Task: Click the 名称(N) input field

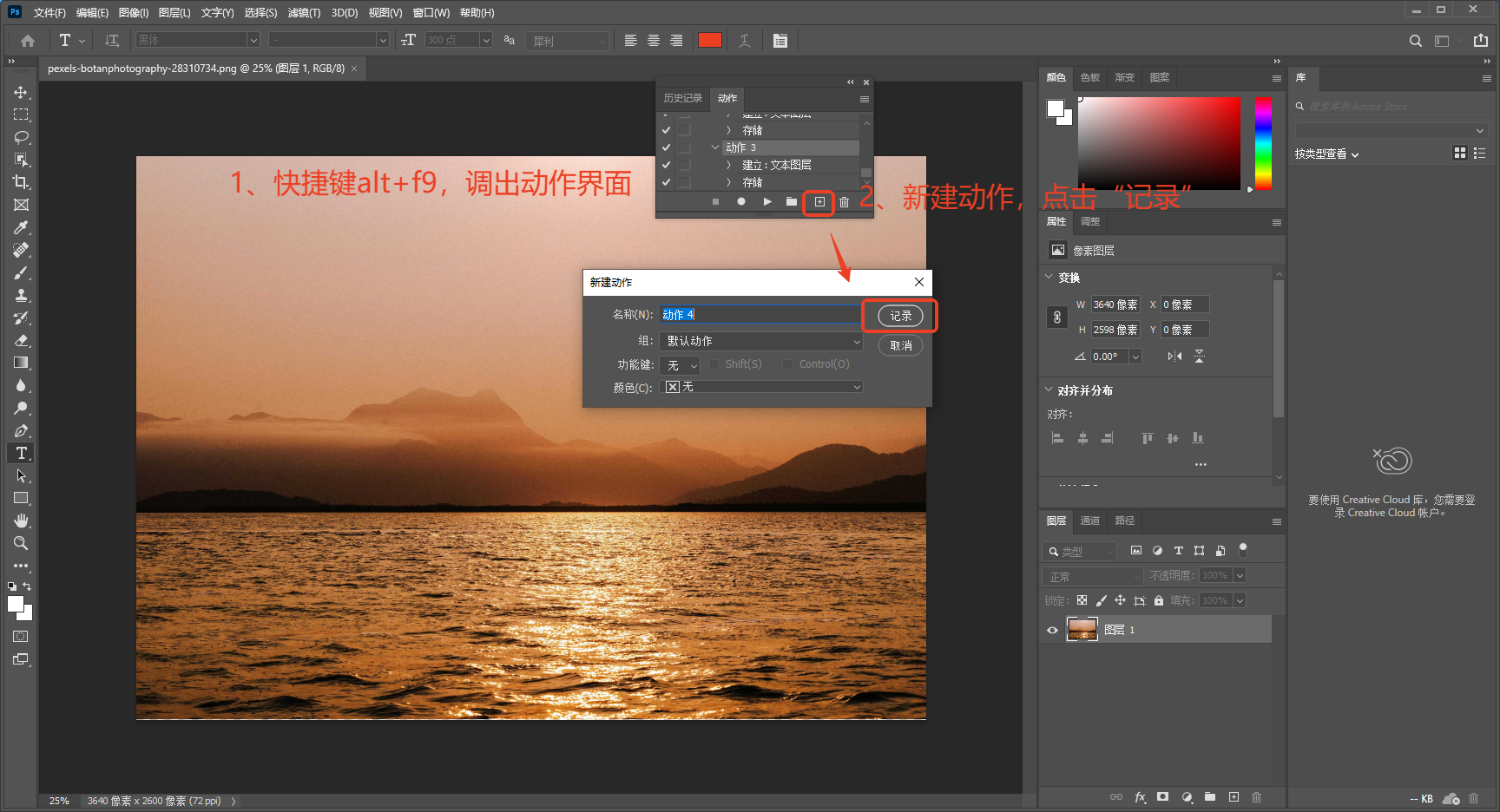Action: tap(760, 315)
